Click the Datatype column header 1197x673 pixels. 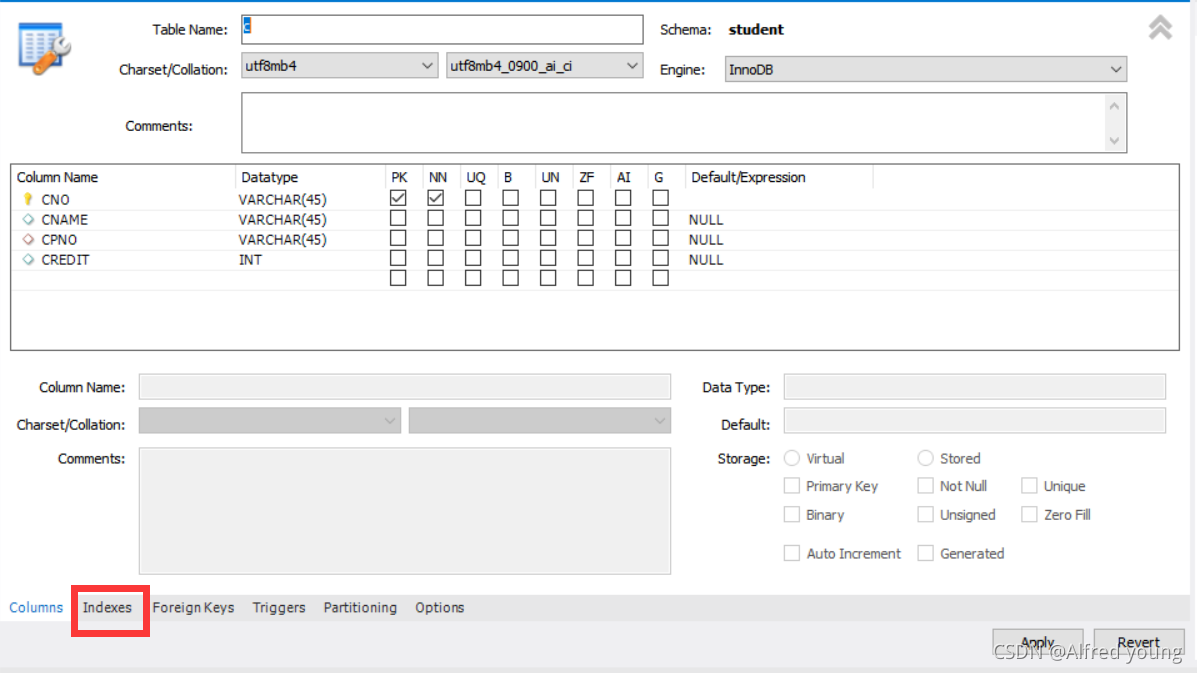tap(269, 177)
